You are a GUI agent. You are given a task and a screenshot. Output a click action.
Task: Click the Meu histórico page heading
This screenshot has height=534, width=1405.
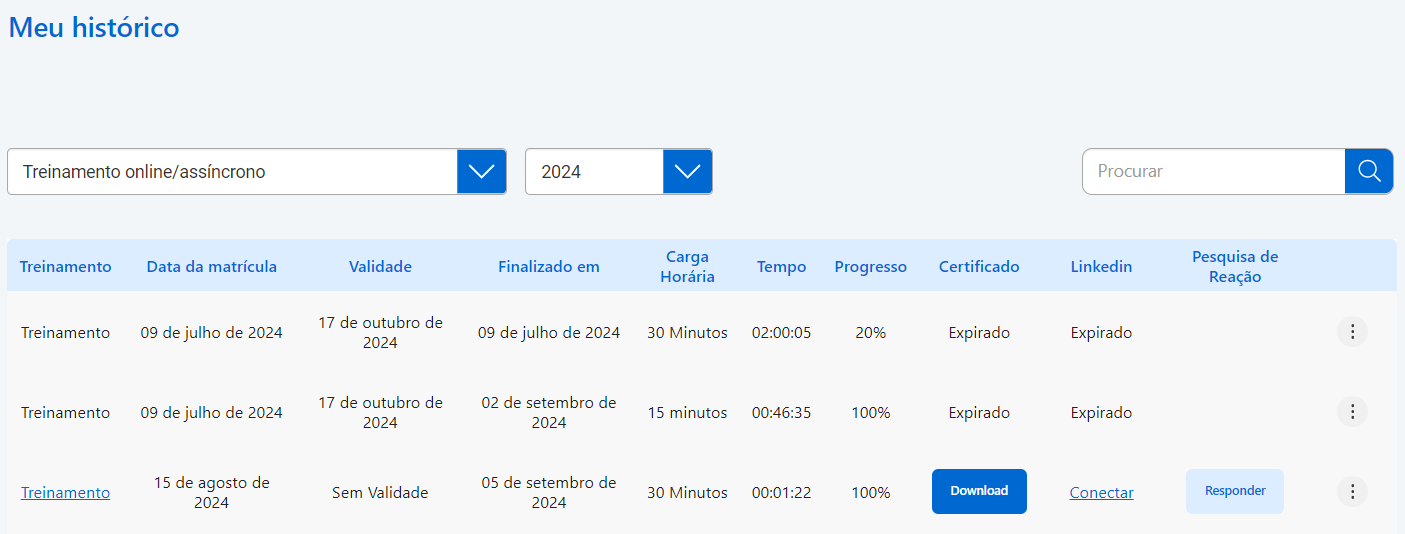pyautogui.click(x=94, y=28)
